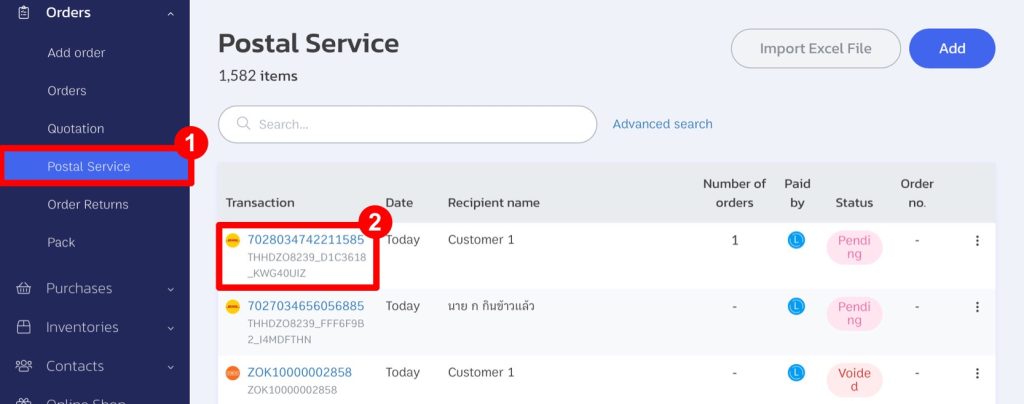Click the Contacts people icon

[24, 365]
